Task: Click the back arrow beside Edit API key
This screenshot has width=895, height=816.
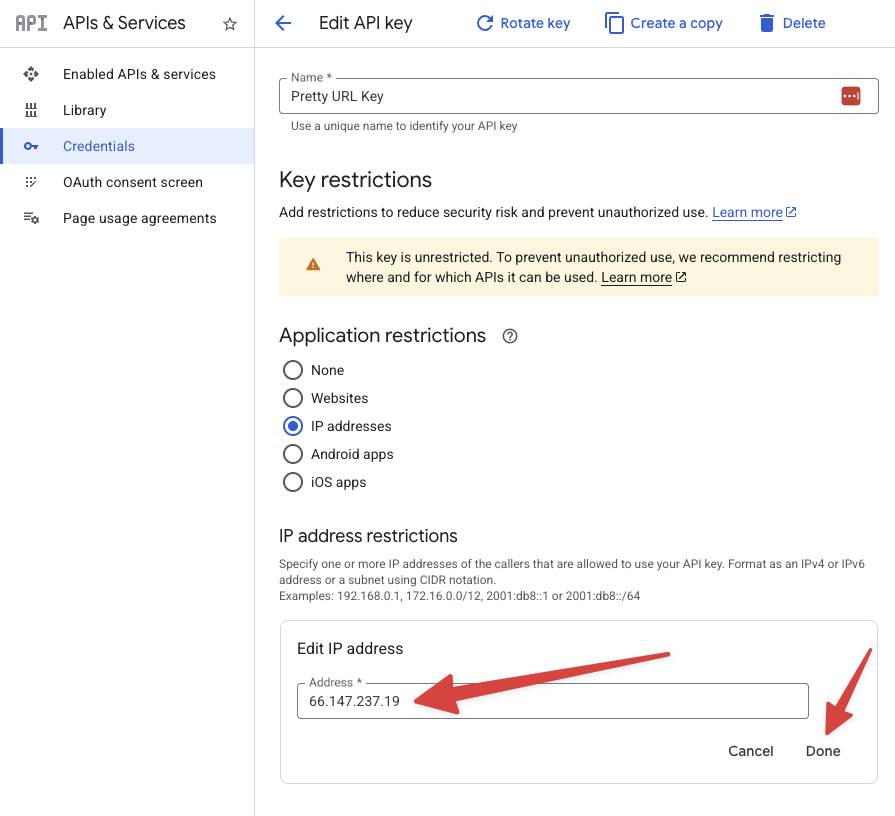Action: [283, 23]
